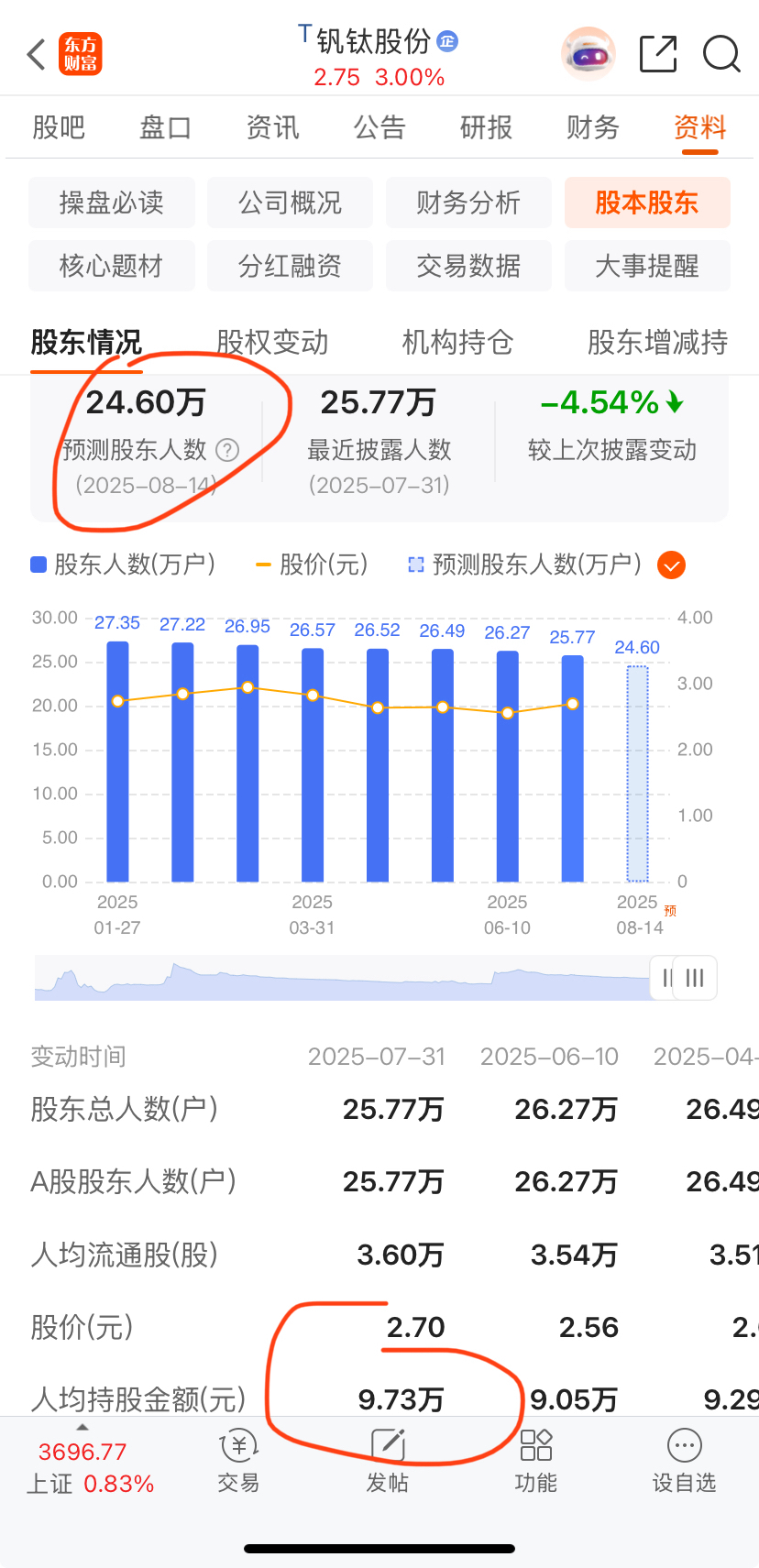This screenshot has width=759, height=1568.
Task: Switch to 股权变动 sub-tab
Action: (272, 343)
